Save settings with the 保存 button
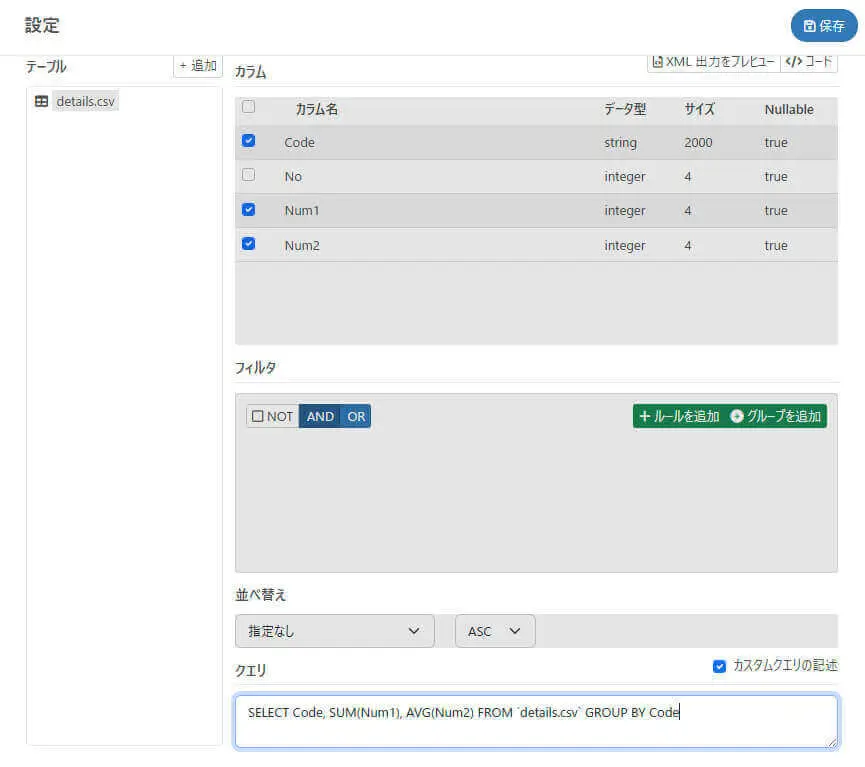 click(824, 25)
